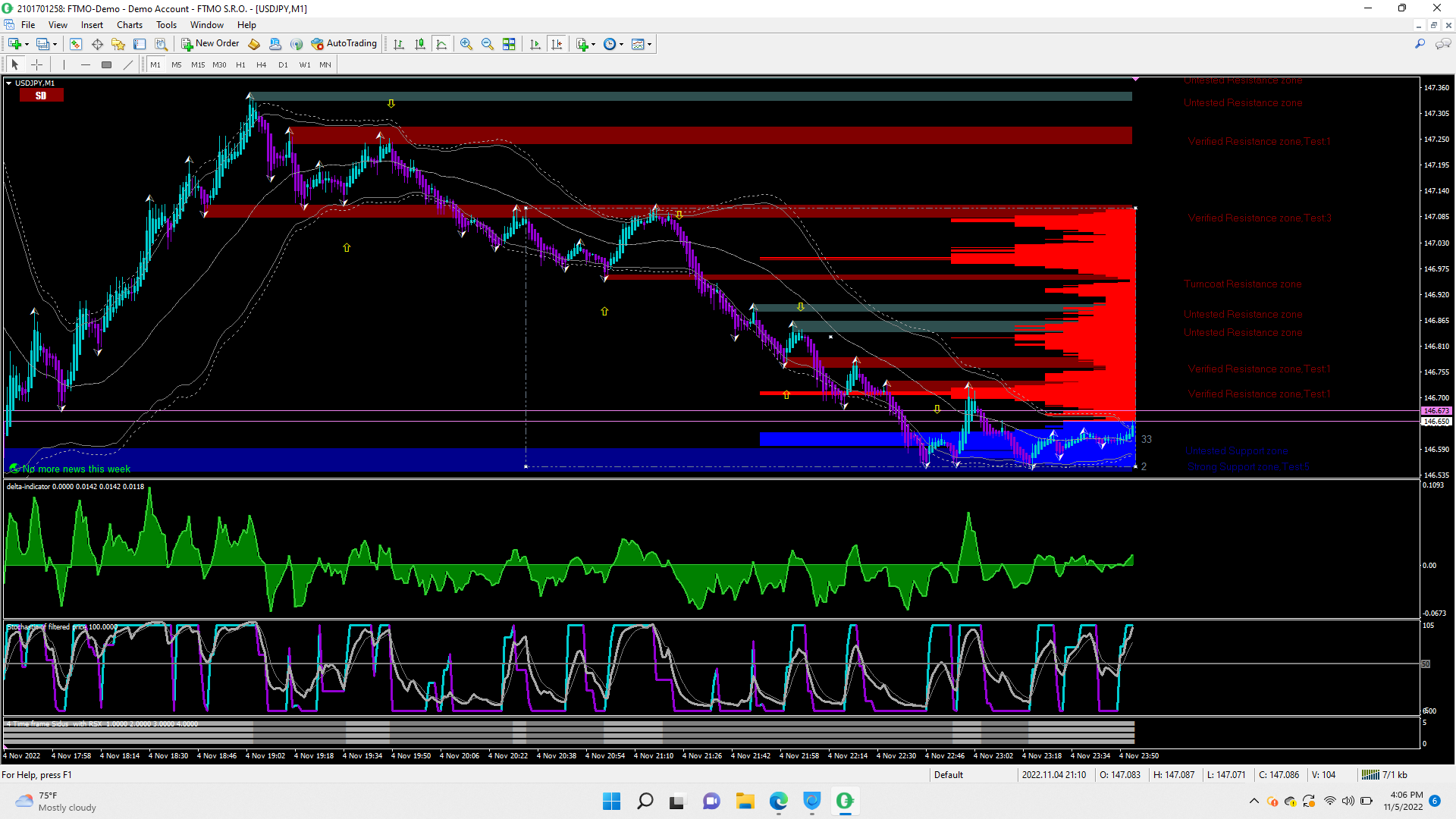This screenshot has width=1456, height=819.
Task: Click the Zoom Out magnifier icon
Action: tap(488, 44)
